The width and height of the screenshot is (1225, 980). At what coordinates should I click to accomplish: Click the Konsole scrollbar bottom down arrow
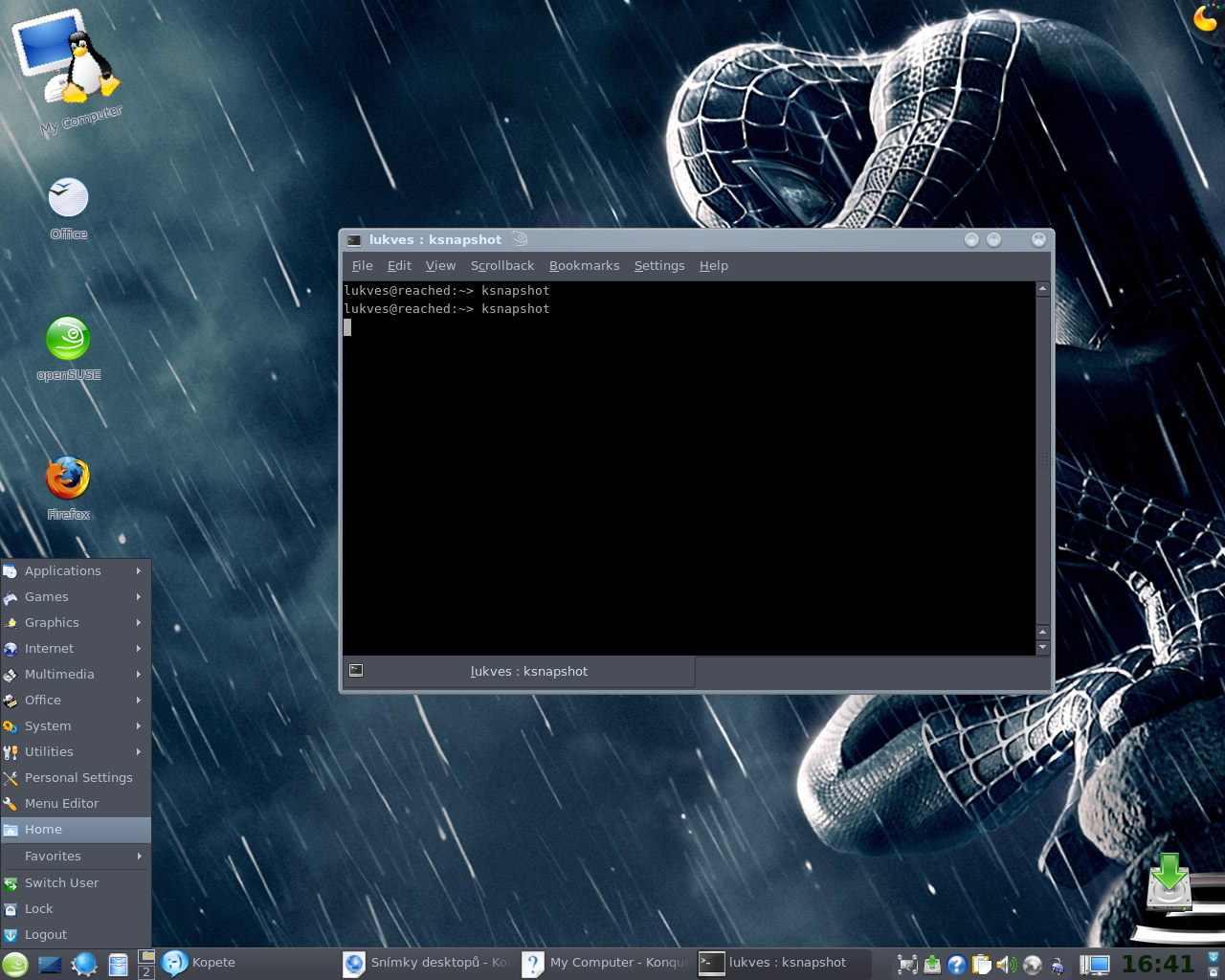pyautogui.click(x=1043, y=648)
